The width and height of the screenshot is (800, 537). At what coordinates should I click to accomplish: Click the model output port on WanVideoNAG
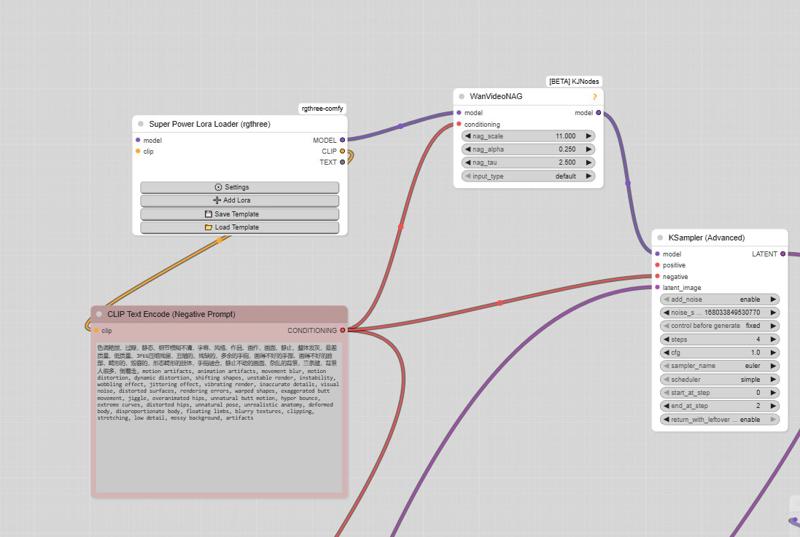point(598,113)
